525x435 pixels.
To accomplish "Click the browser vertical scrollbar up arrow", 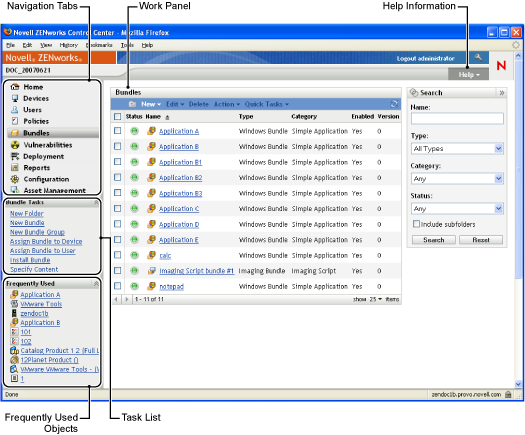I will point(518,55).
